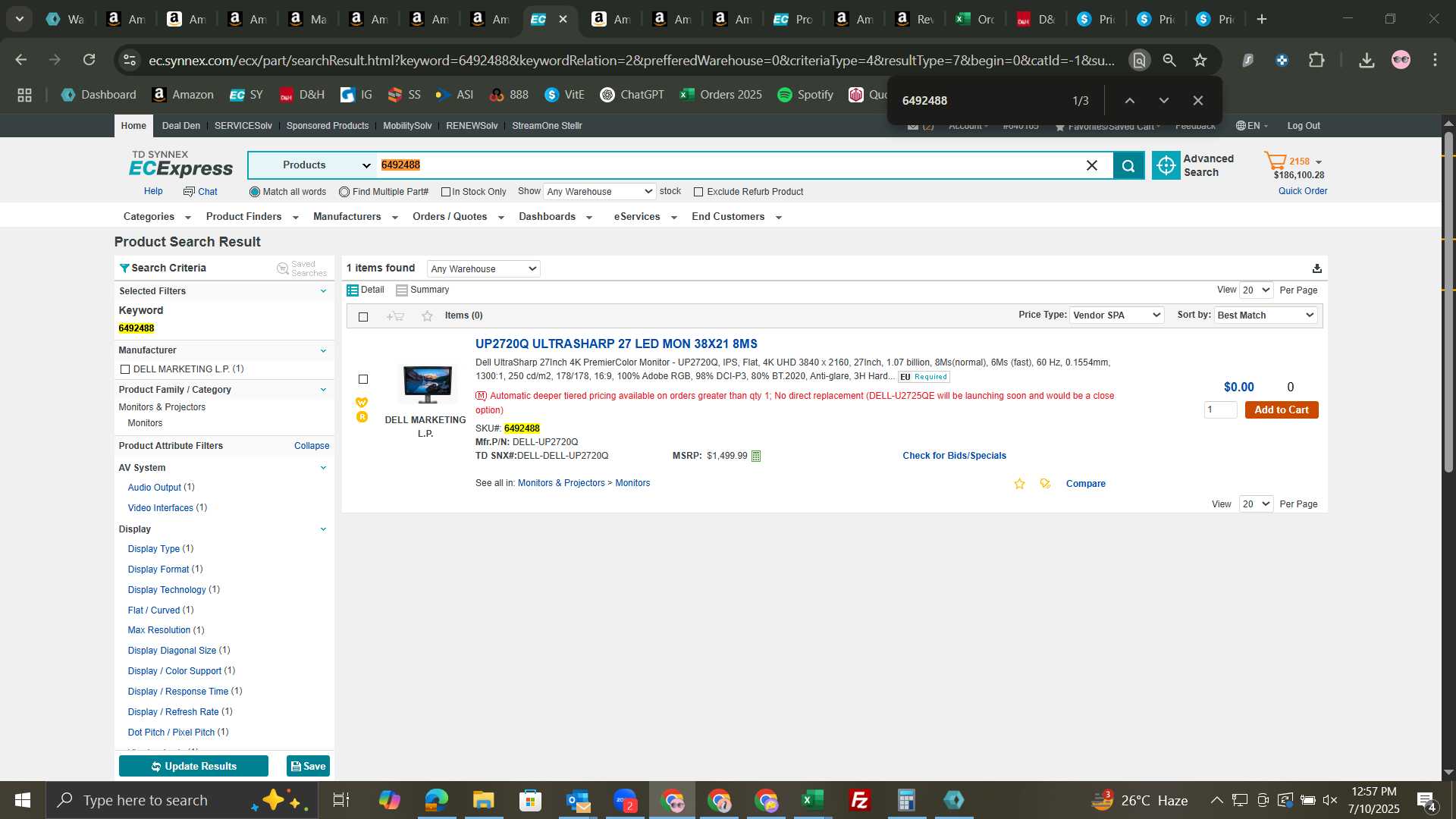Enable In Stock Only checkbox

pos(446,193)
